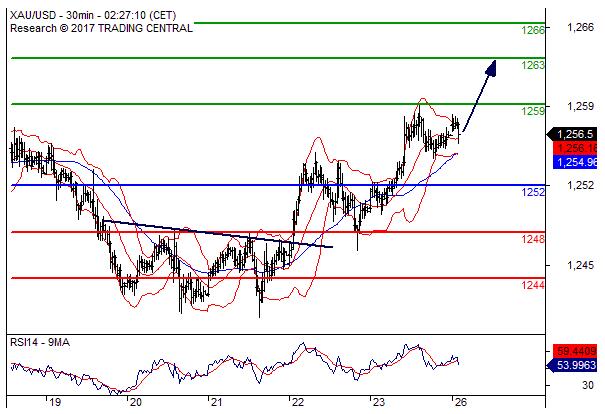Click the red 58.4409 RSI value tag

tap(575, 351)
